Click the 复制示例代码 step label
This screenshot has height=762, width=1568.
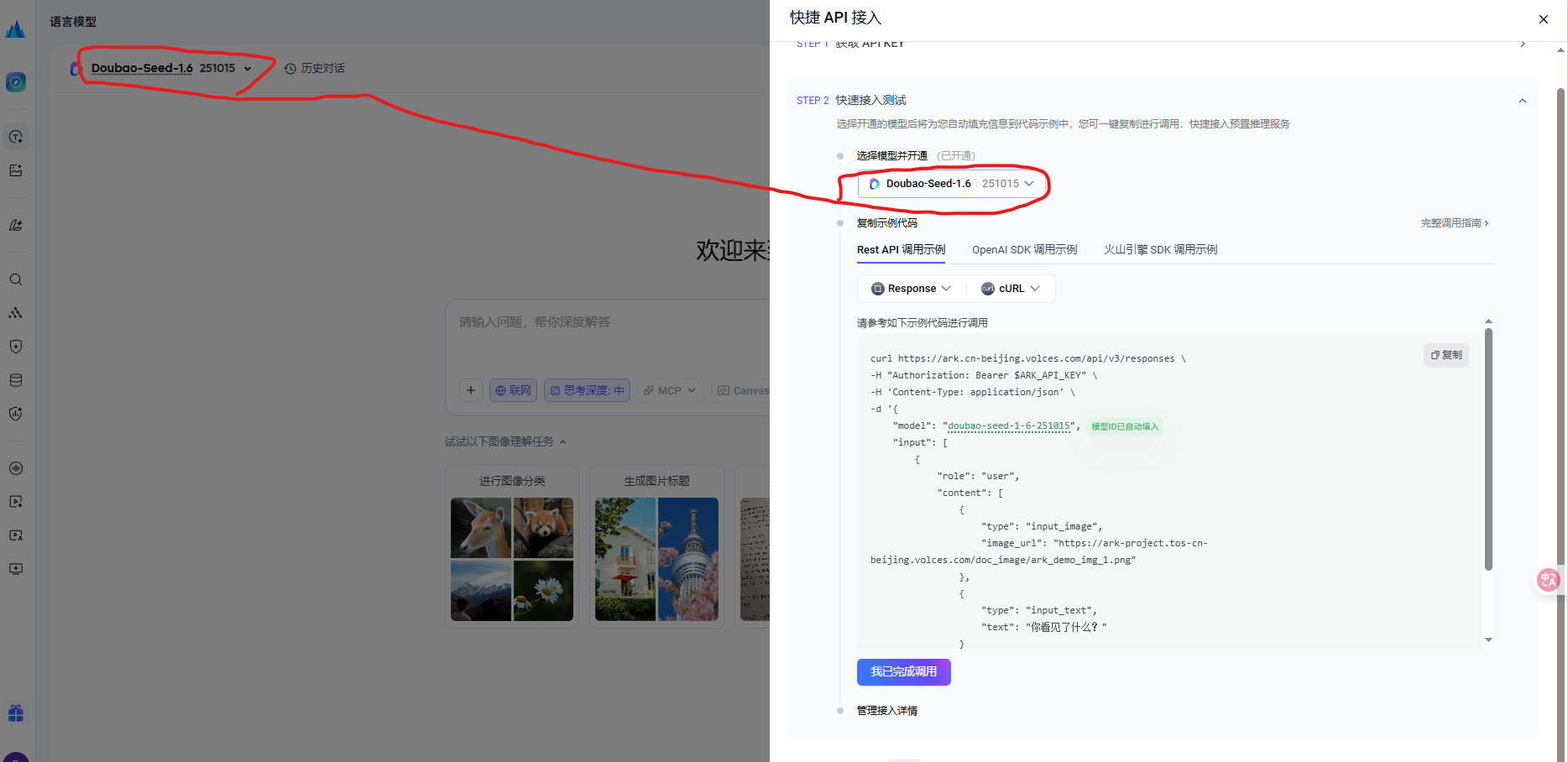coord(886,223)
